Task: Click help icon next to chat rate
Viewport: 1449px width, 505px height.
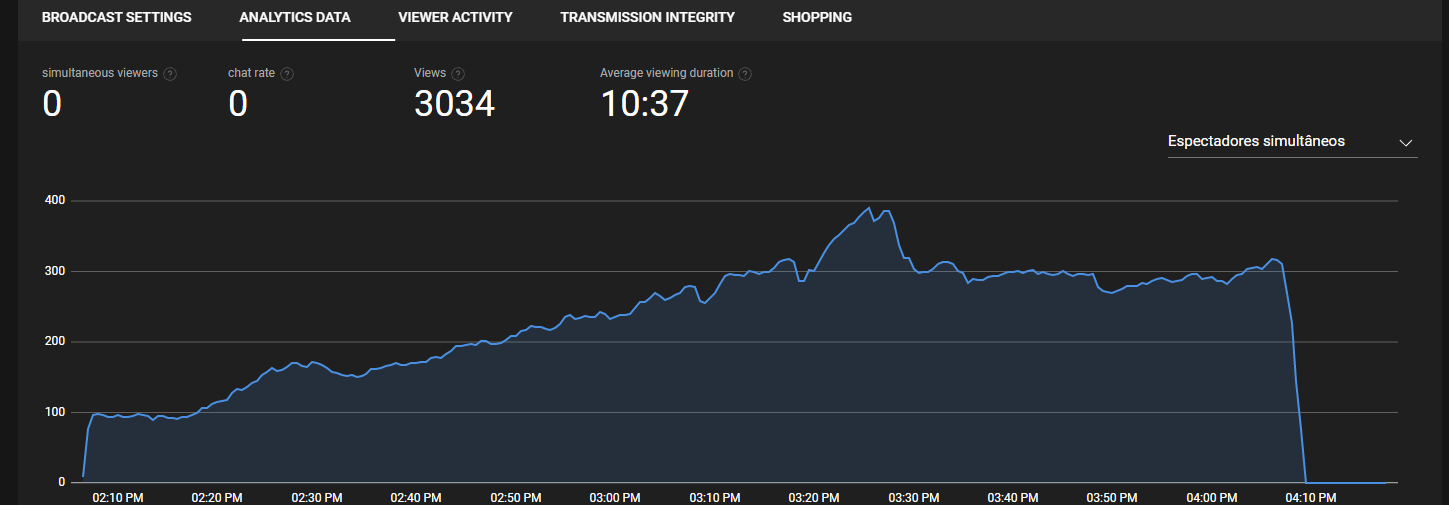Action: click(287, 74)
